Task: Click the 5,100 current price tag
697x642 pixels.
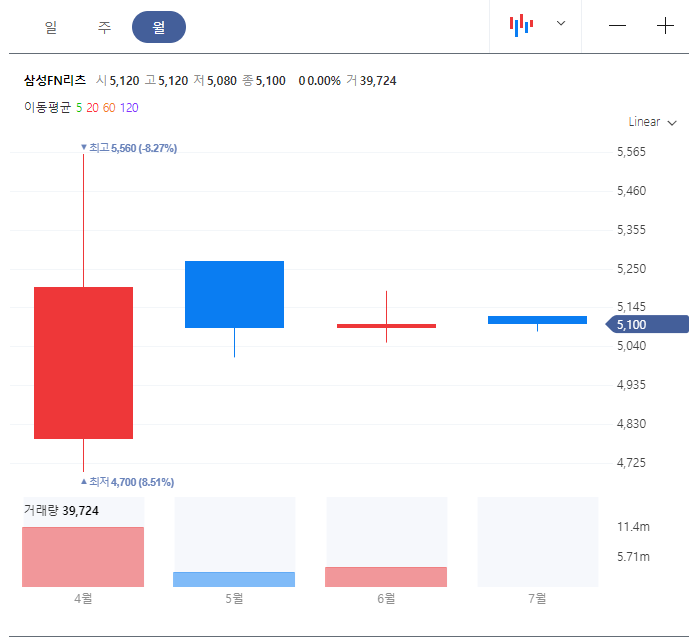Action: [x=647, y=325]
